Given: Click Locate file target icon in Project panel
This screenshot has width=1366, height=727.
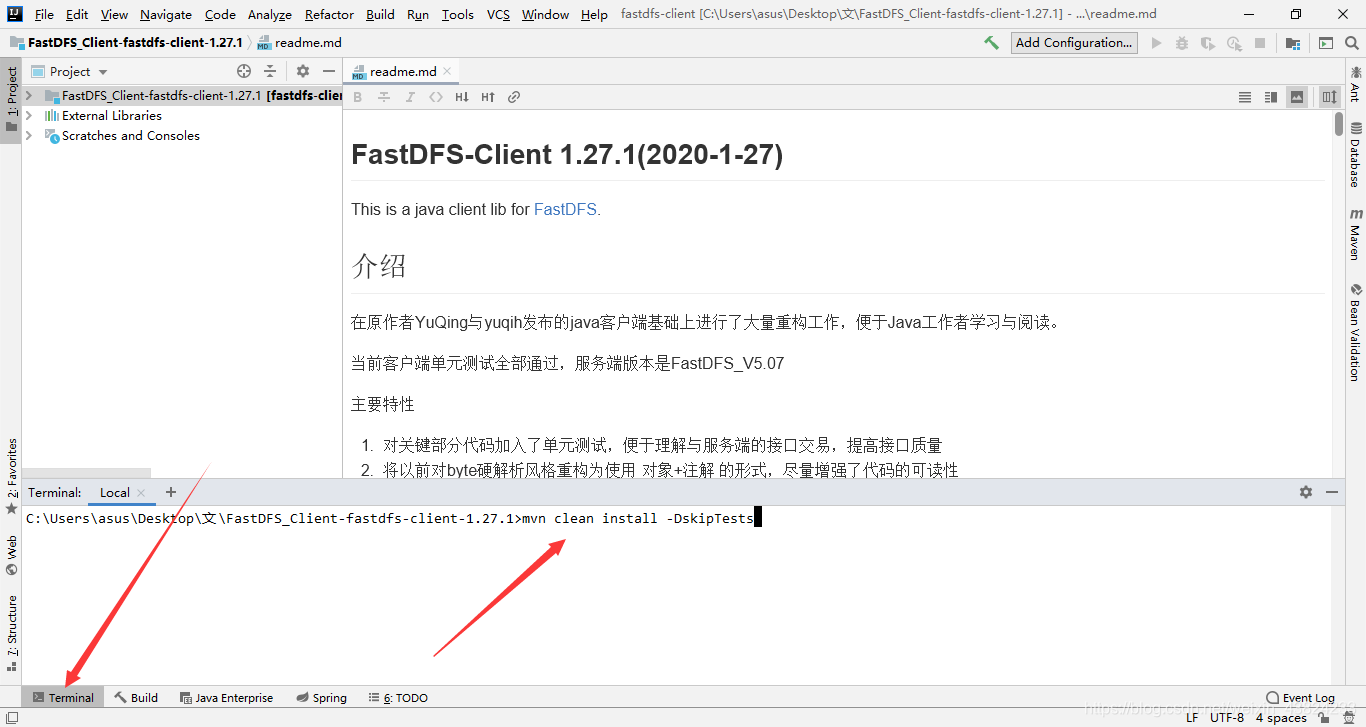Looking at the screenshot, I should coord(244,71).
